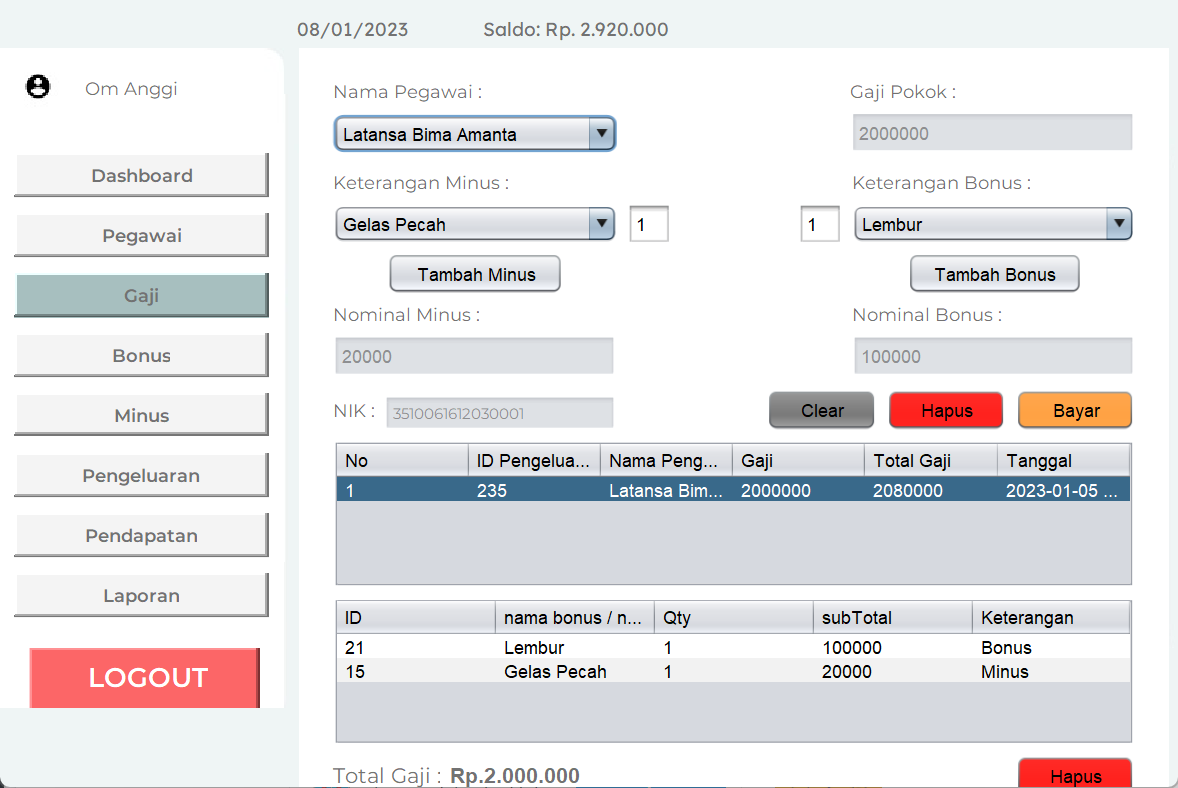Click the Tambah Bonus button
This screenshot has width=1178, height=788.
pos(994,274)
